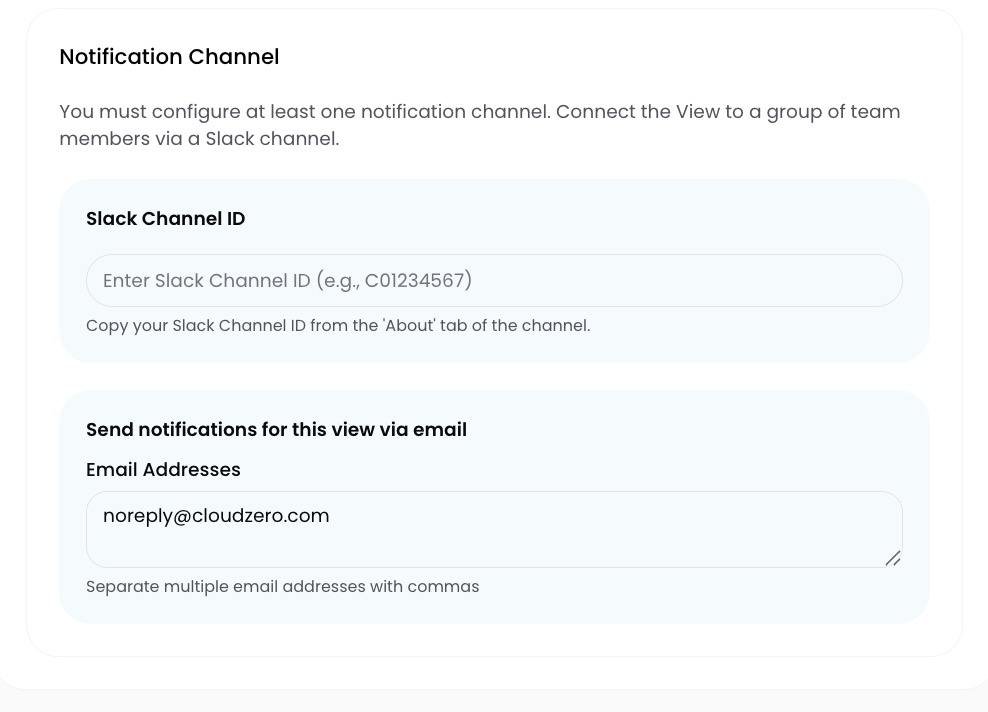Click the 'Copy your Slack Channel ID' hint
The height and width of the screenshot is (712, 988).
338,326
